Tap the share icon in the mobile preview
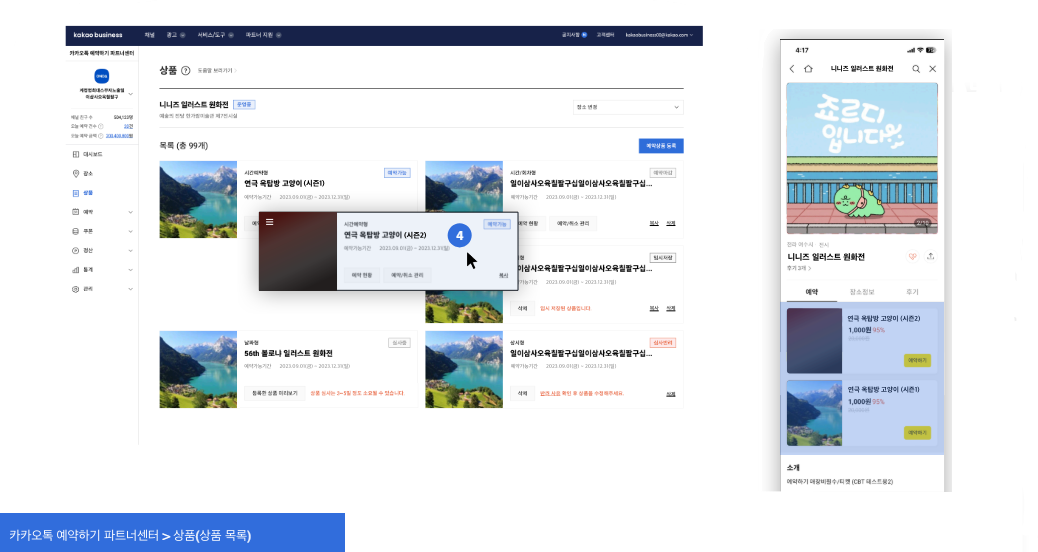This screenshot has width=1038, height=552. pos(931,257)
